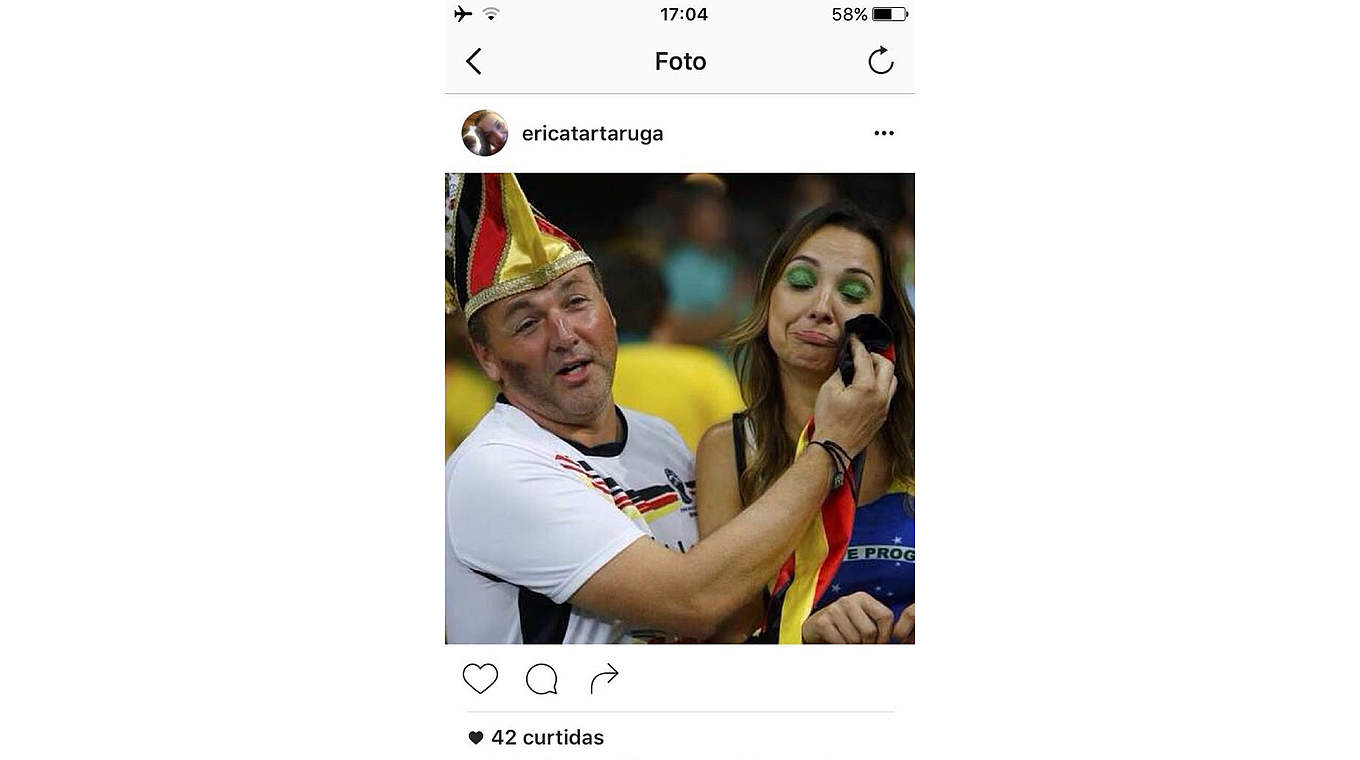This screenshot has height=760, width=1360.
Task: Tap the Foto header title
Action: [x=681, y=61]
